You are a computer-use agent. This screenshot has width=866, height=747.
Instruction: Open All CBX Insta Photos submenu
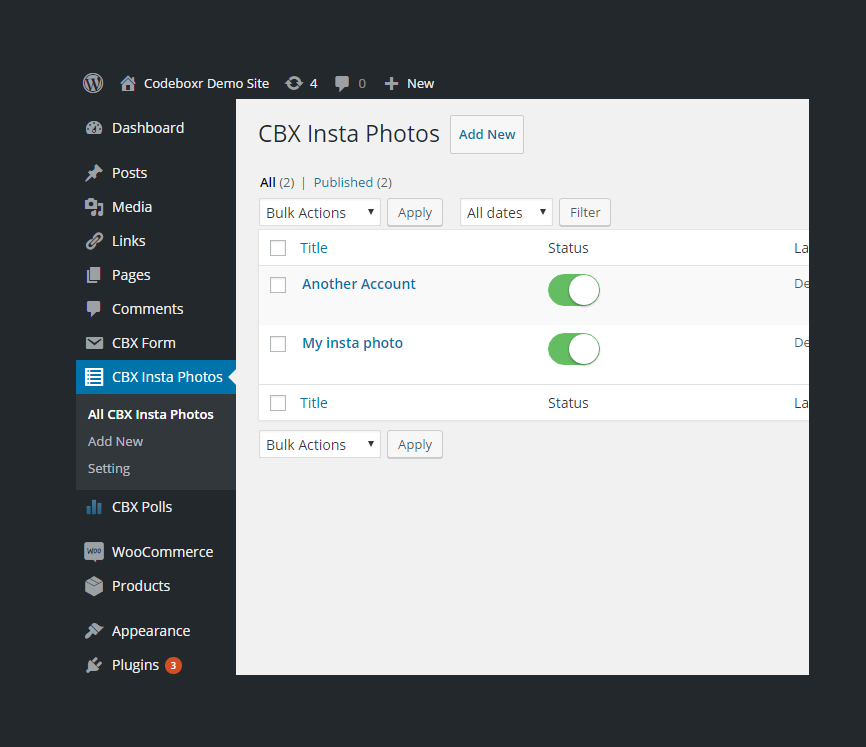click(151, 415)
